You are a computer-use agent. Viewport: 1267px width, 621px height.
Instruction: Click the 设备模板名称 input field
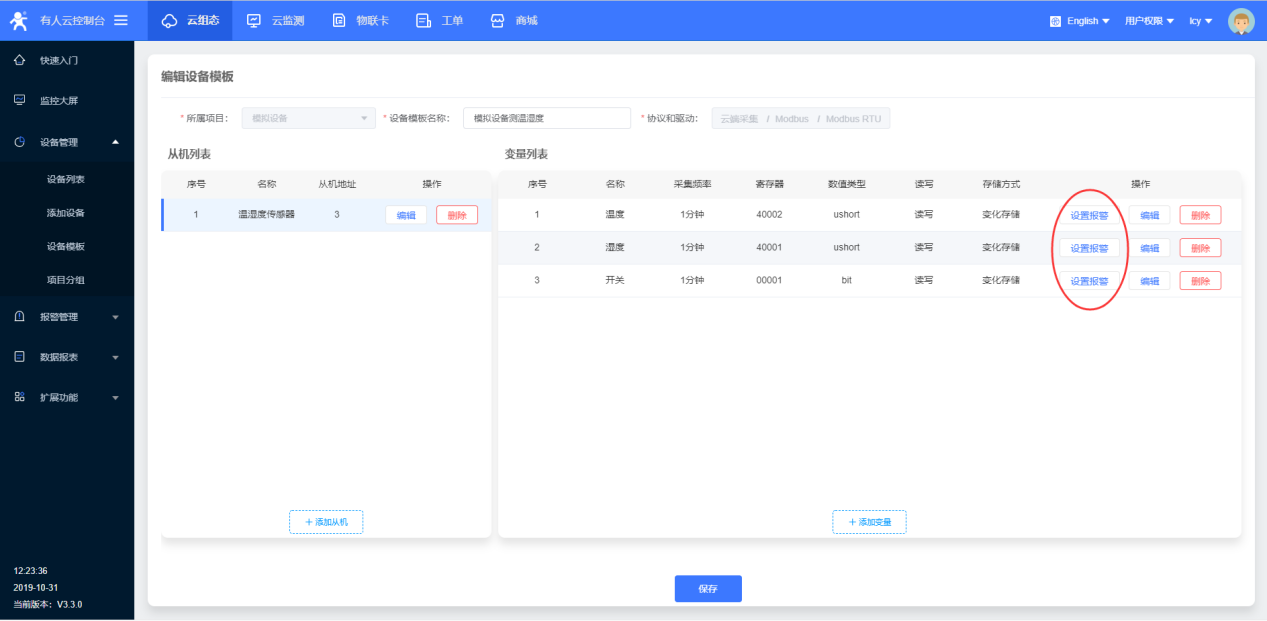[547, 118]
